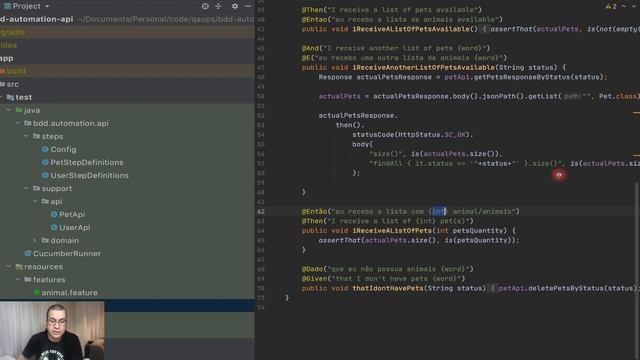Click the UserApi class icon
This screenshot has width=640, height=360.
[54, 228]
